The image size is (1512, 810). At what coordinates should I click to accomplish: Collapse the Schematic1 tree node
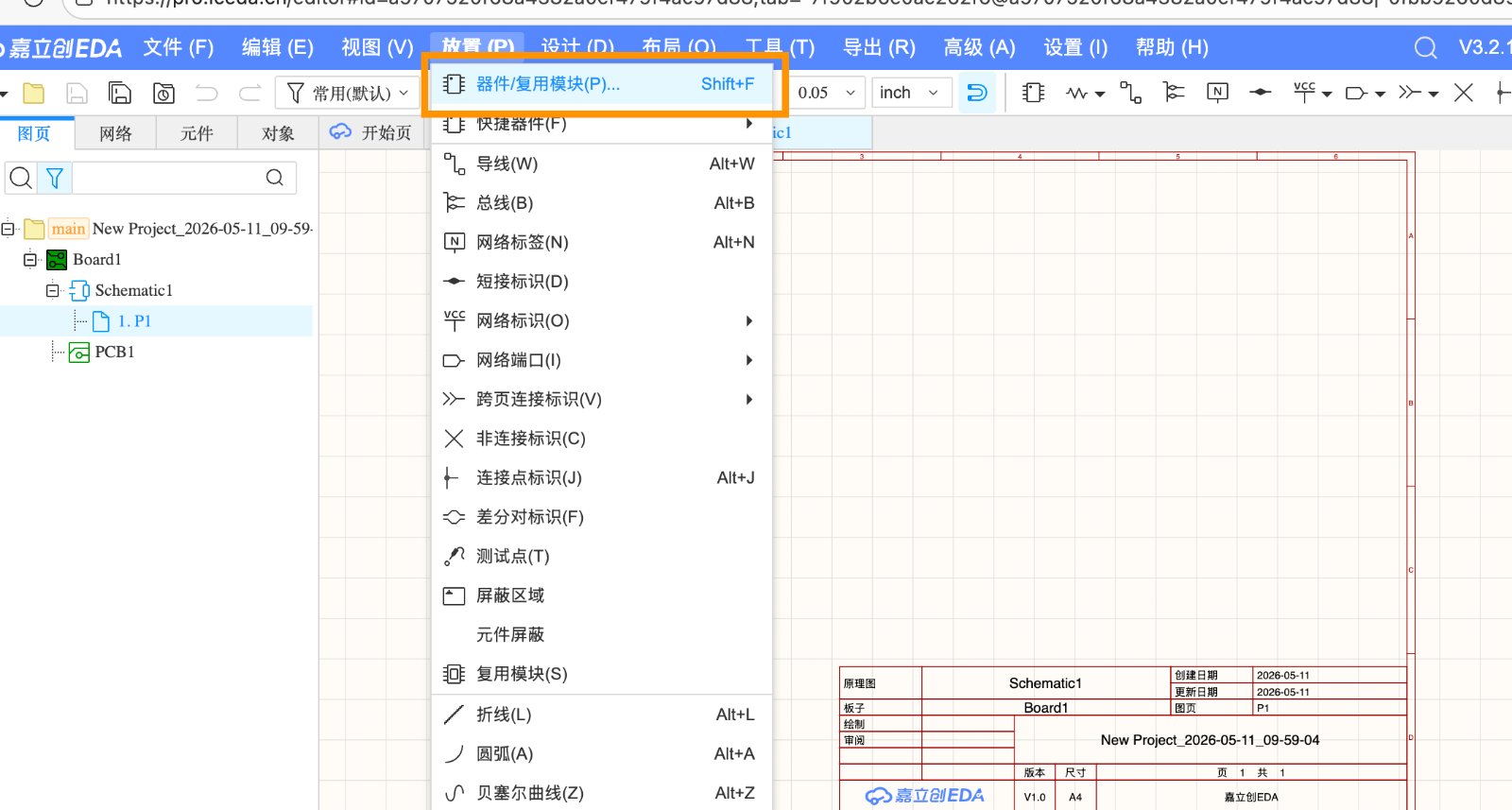(x=53, y=290)
